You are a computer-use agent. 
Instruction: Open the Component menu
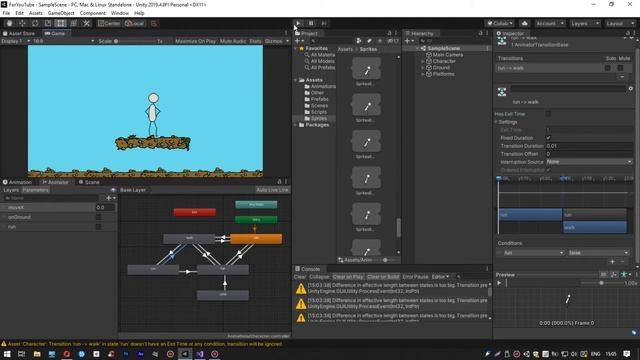point(92,13)
